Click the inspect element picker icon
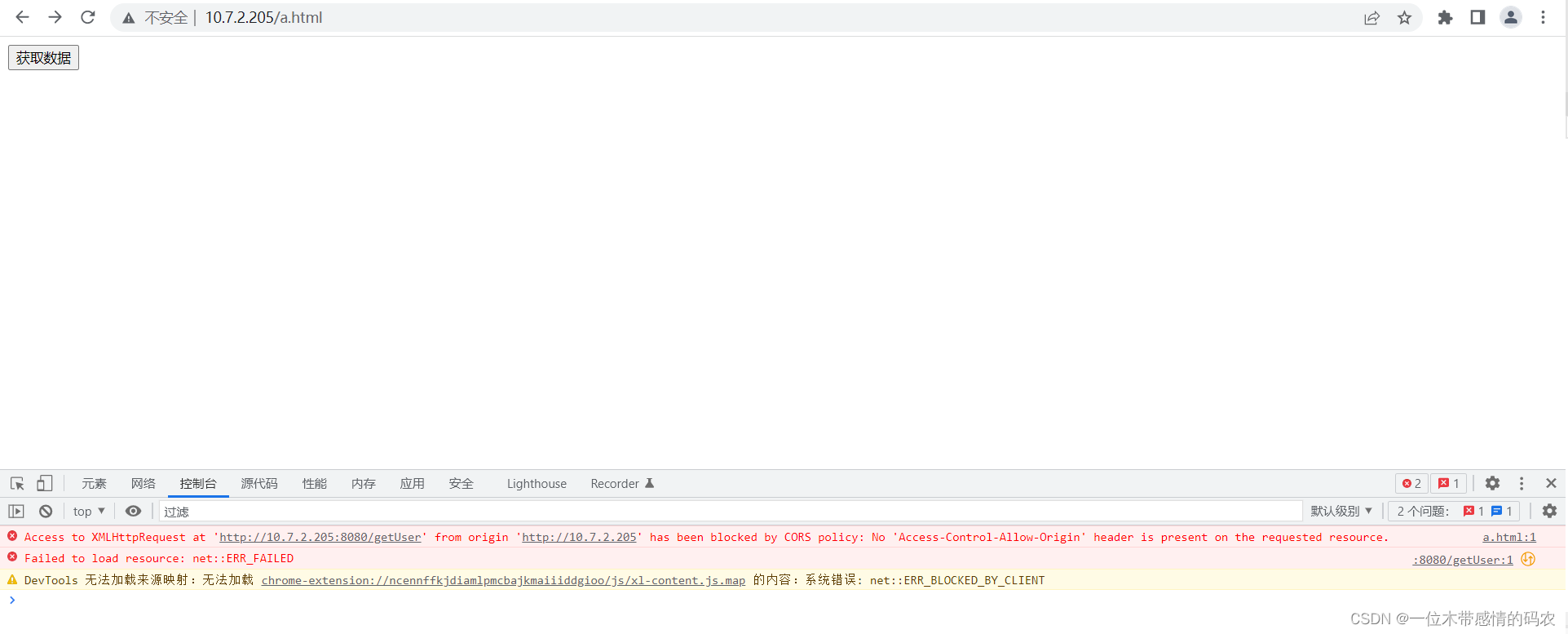 pos(17,484)
